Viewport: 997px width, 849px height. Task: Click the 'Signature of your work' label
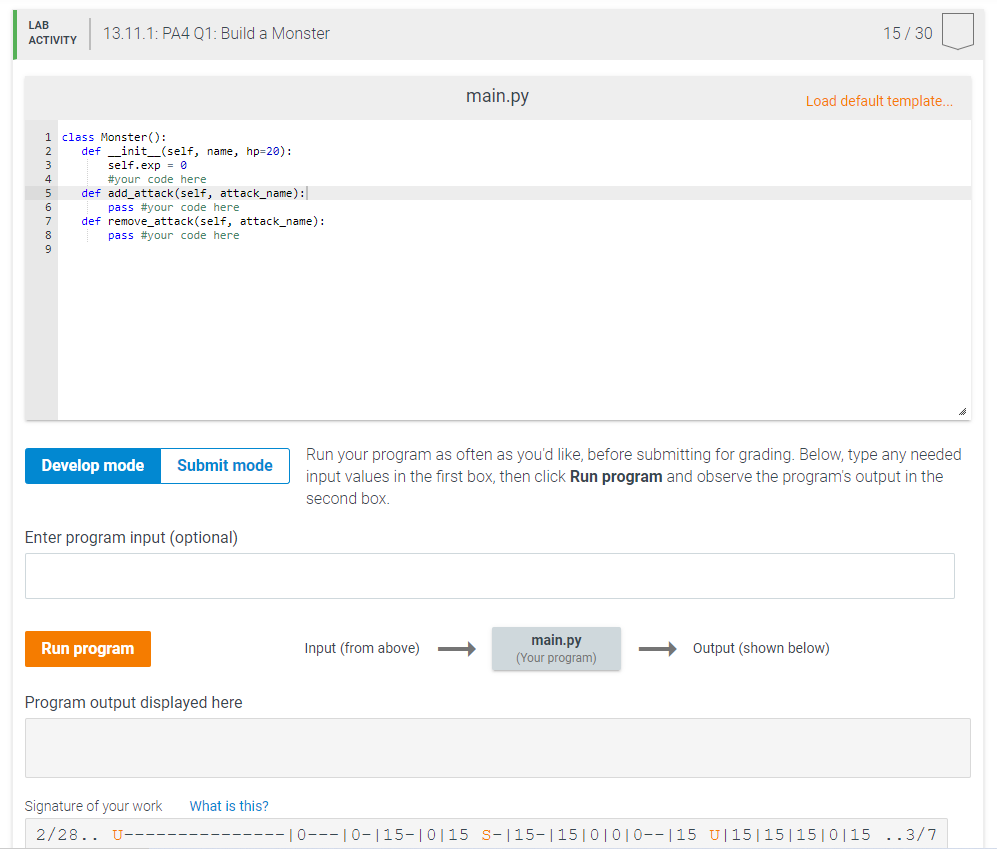93,806
